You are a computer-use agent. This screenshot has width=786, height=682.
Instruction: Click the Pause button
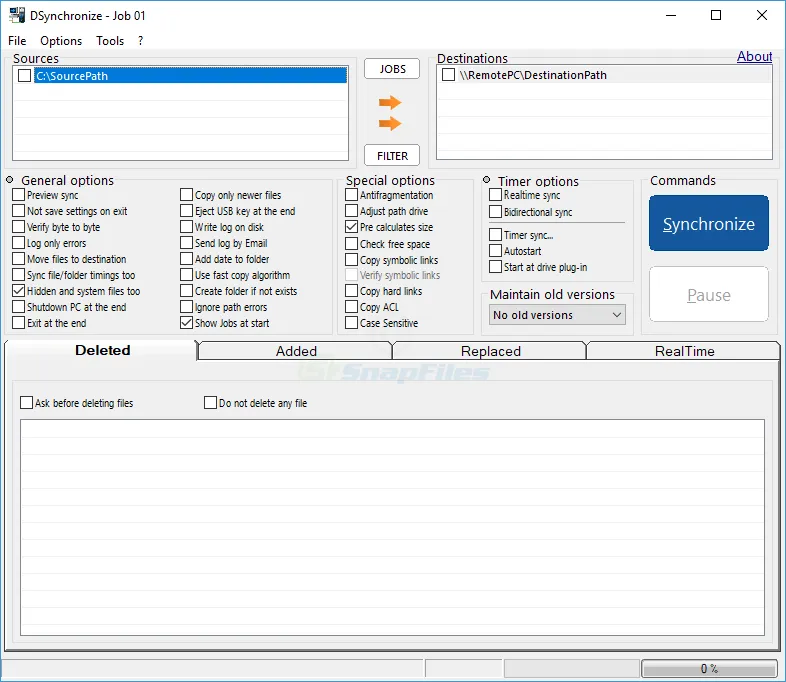pos(708,295)
